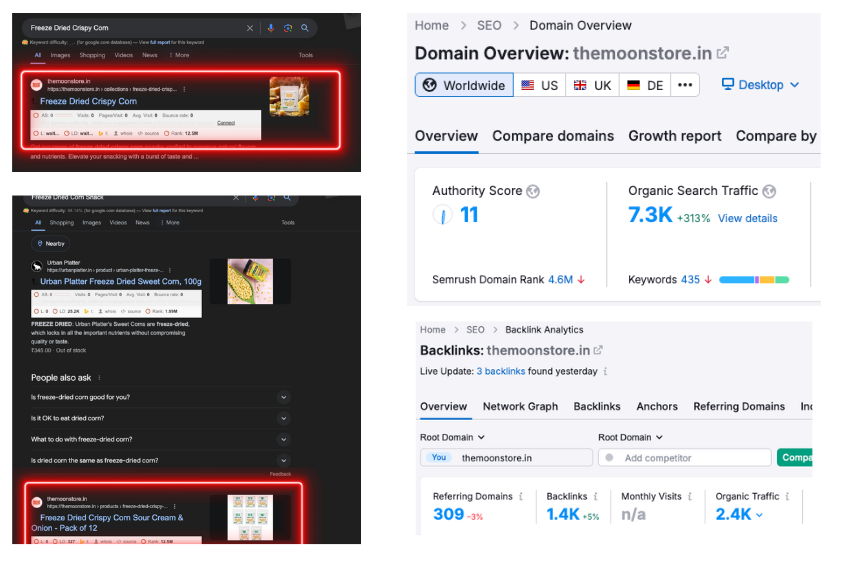860x565 pixels.
Task: Click the microphone voice search icon in top search bar
Action: (270, 28)
